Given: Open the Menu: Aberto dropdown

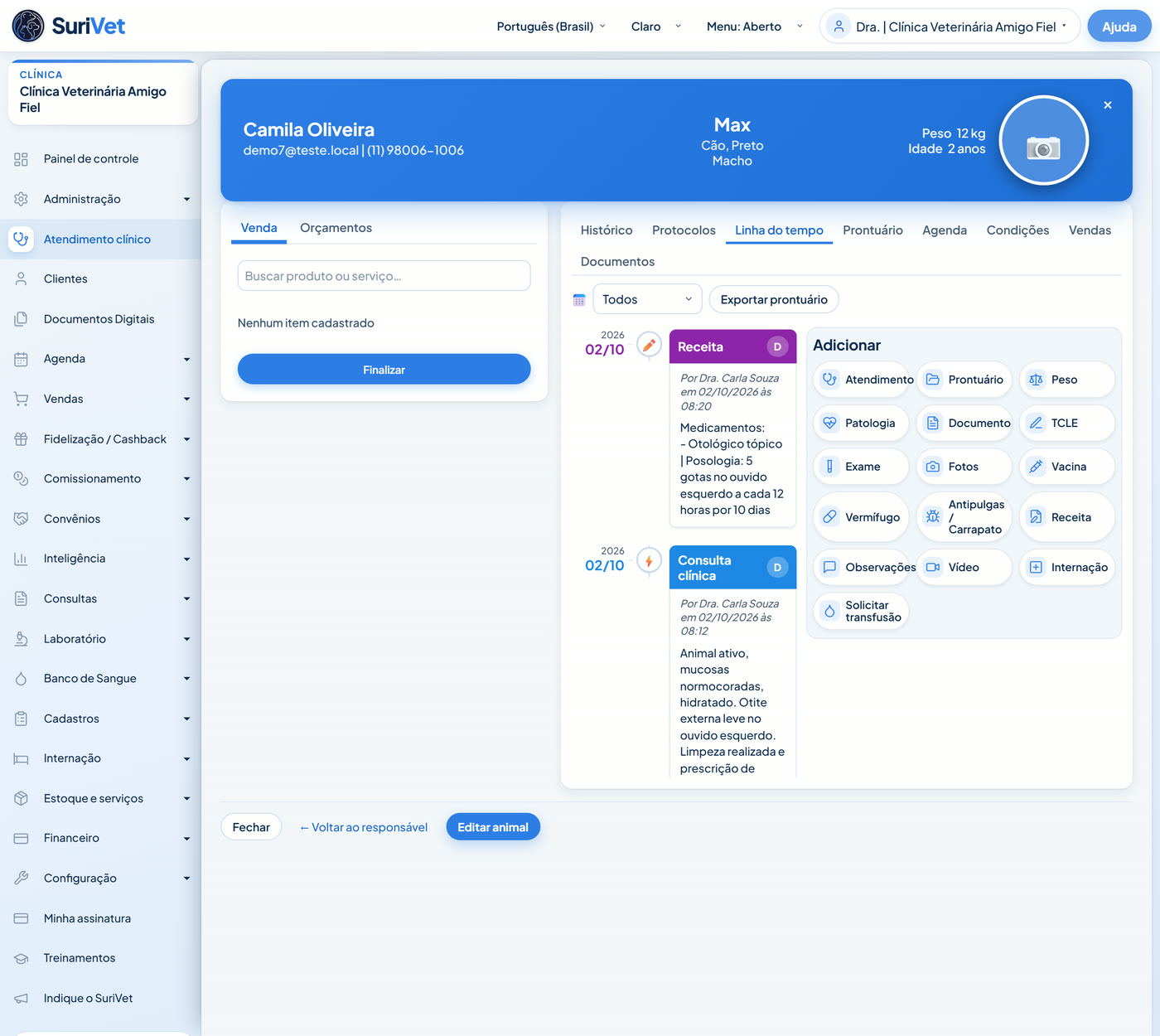Looking at the screenshot, I should coord(754,27).
